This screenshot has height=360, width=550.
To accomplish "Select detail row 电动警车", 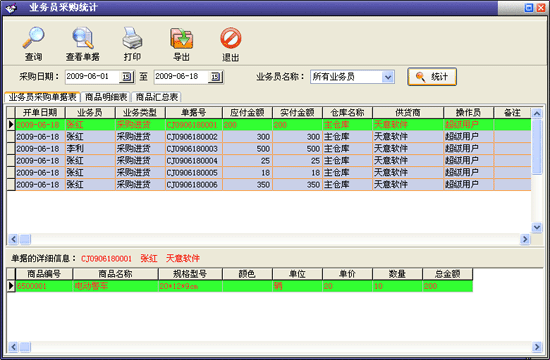I will (240, 286).
